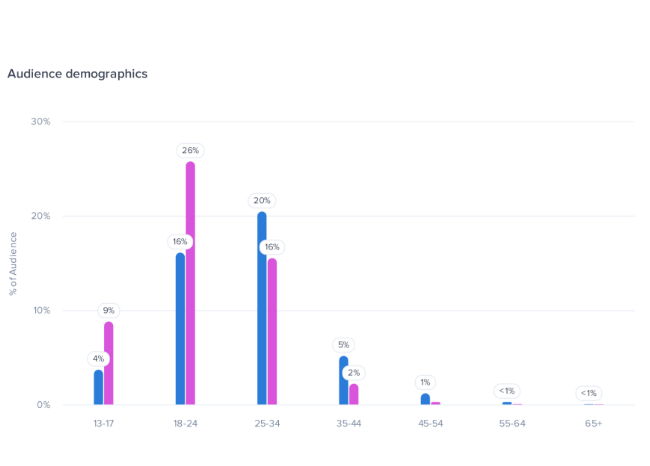The height and width of the screenshot is (466, 650).
Task: Click the blue bar for ages 13-17
Action: coord(99,388)
